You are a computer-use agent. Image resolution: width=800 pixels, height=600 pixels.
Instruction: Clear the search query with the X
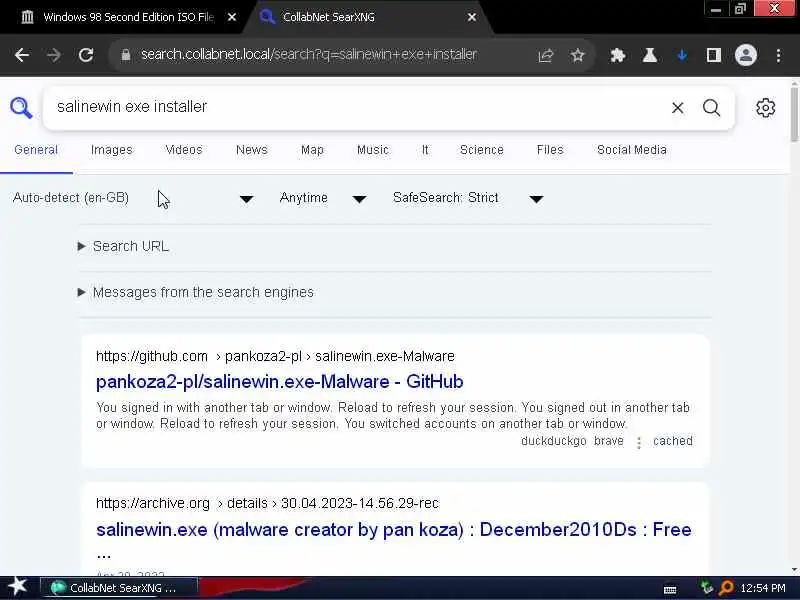[678, 108]
